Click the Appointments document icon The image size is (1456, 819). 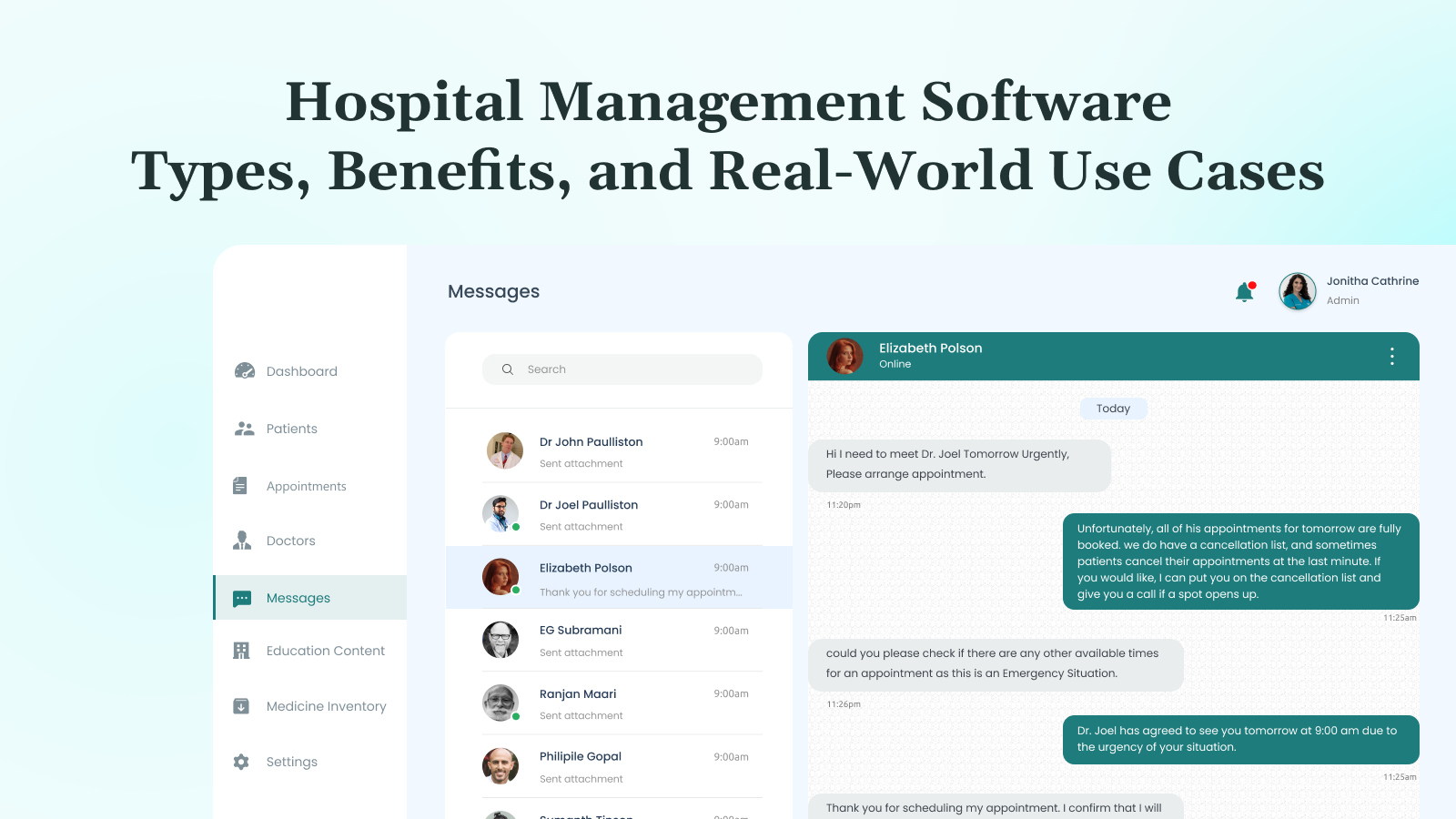(240, 486)
